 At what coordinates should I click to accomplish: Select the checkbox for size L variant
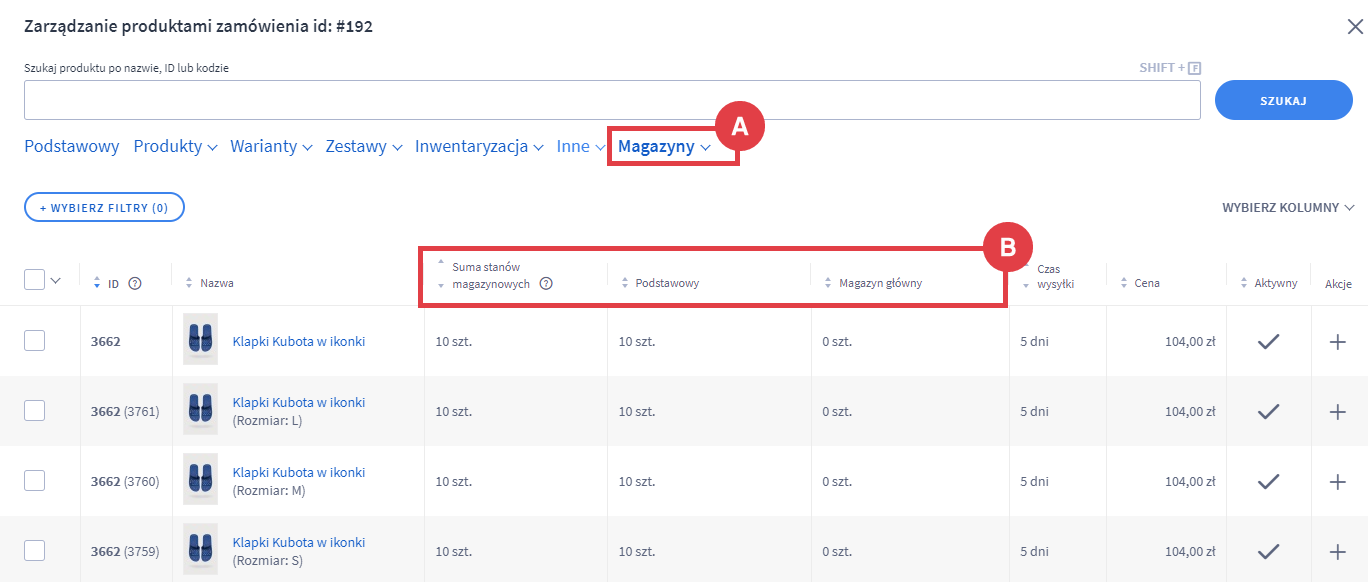tap(34, 411)
